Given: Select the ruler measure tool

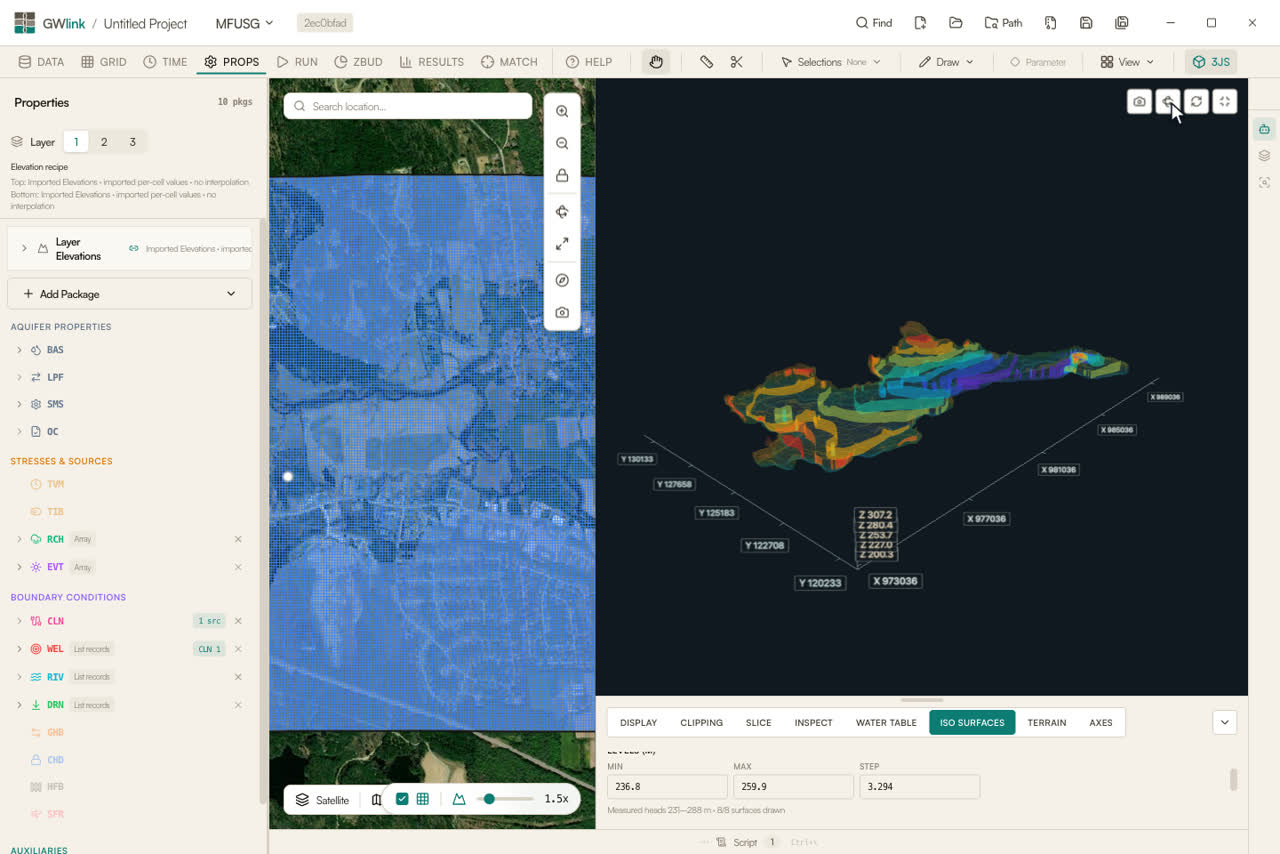Looking at the screenshot, I should pos(706,62).
